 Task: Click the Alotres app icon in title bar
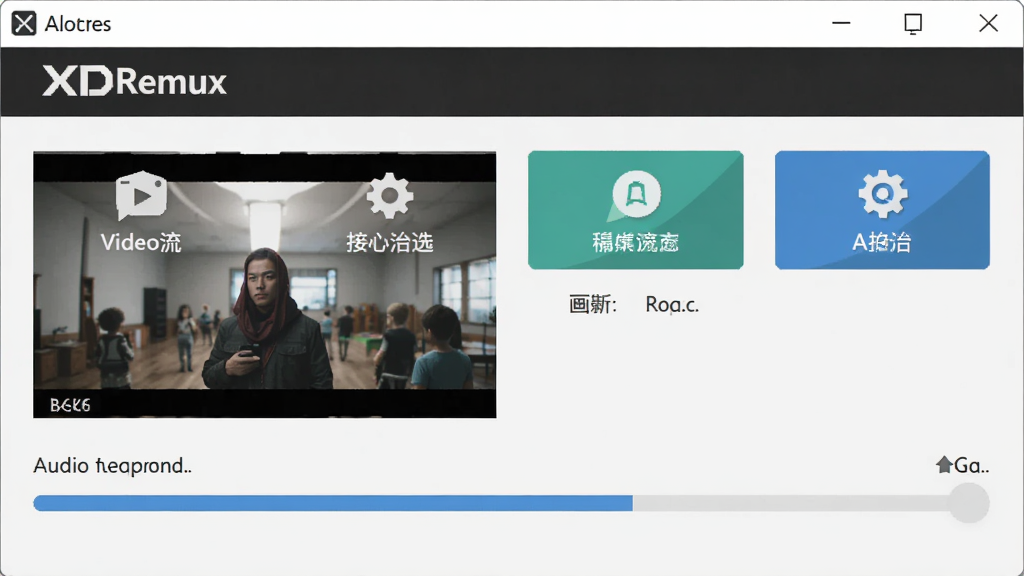coord(24,24)
